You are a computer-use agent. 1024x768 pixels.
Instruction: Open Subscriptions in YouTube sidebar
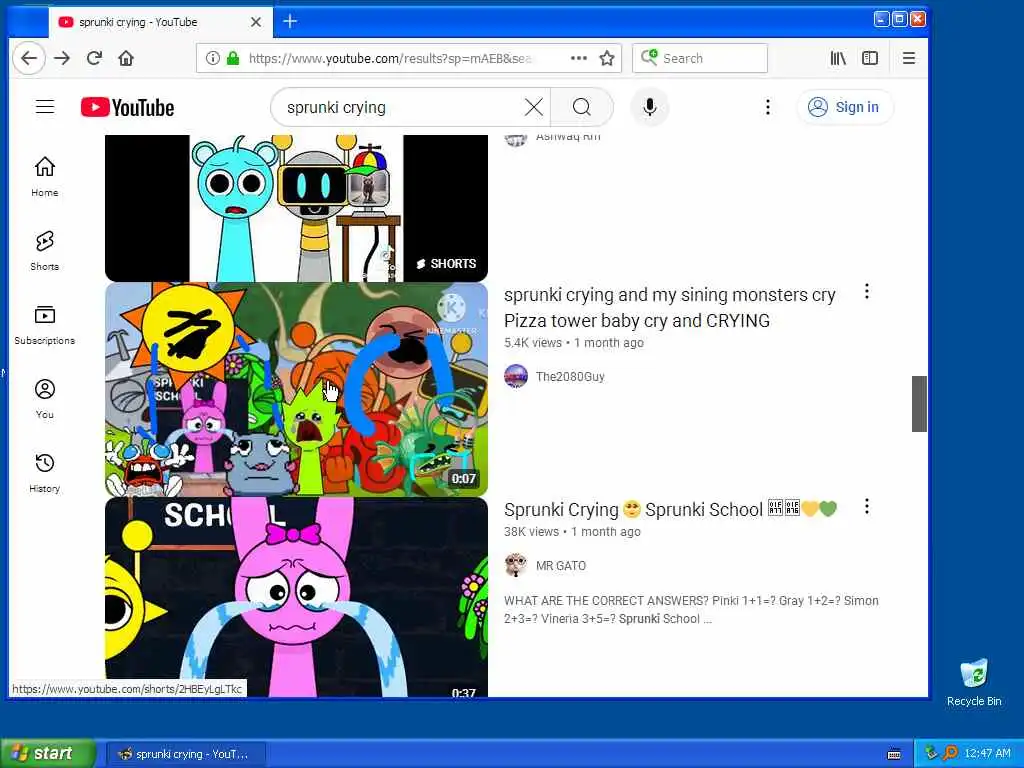pyautogui.click(x=45, y=325)
